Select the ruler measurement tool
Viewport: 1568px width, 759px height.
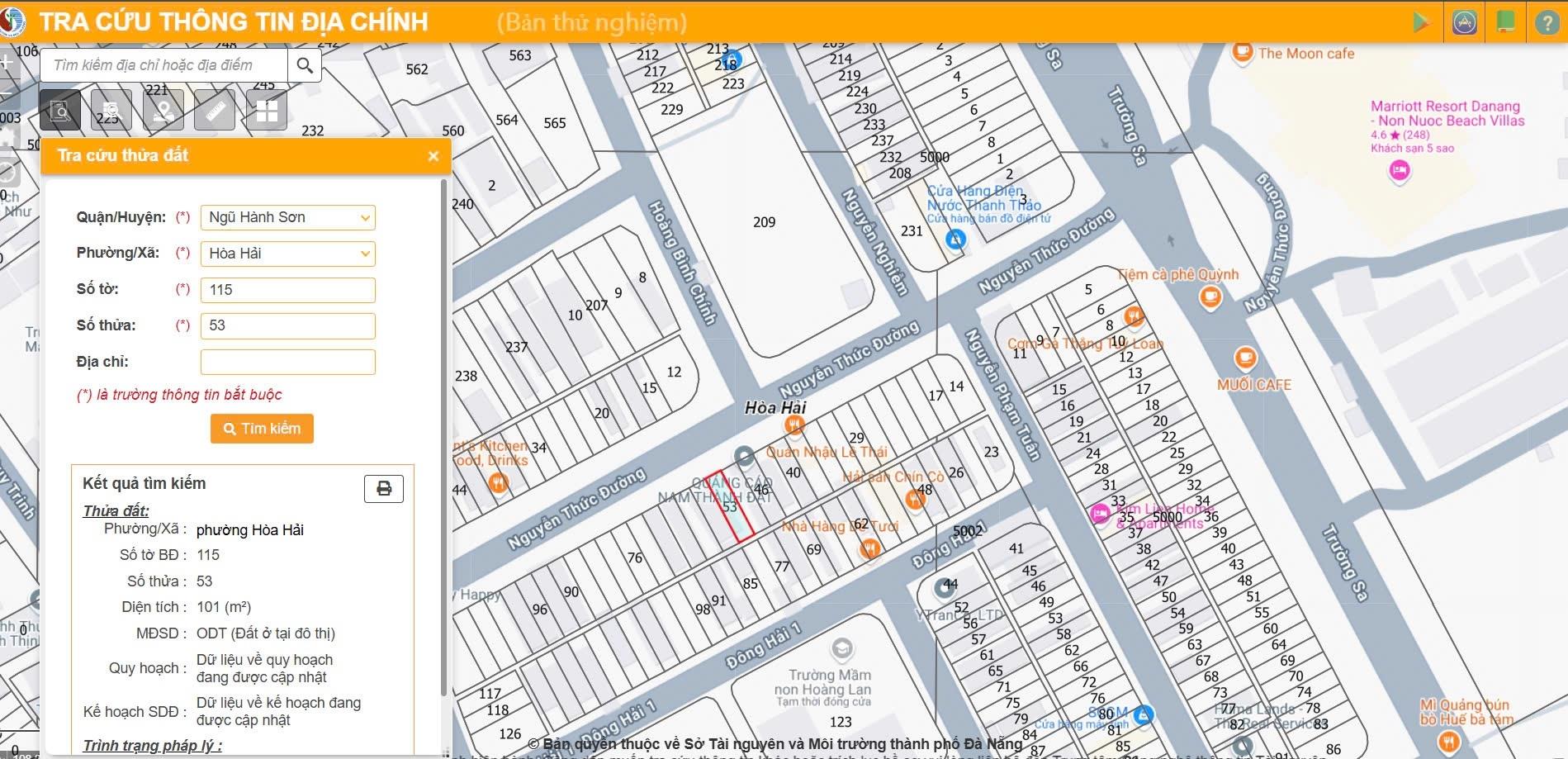coord(215,111)
